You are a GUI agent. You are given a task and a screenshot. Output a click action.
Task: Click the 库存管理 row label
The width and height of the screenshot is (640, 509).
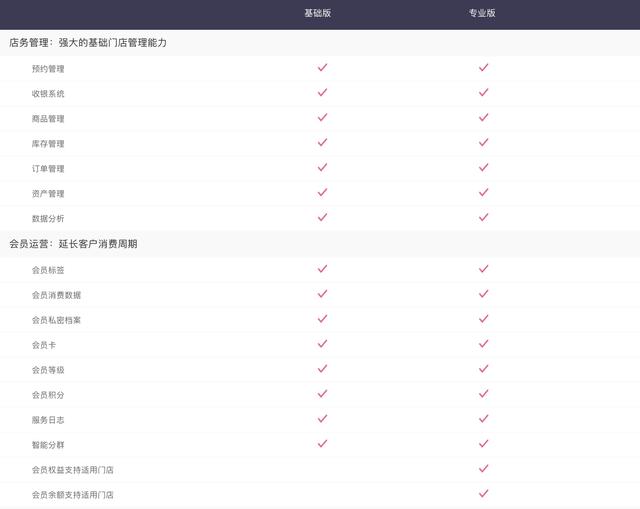48,144
